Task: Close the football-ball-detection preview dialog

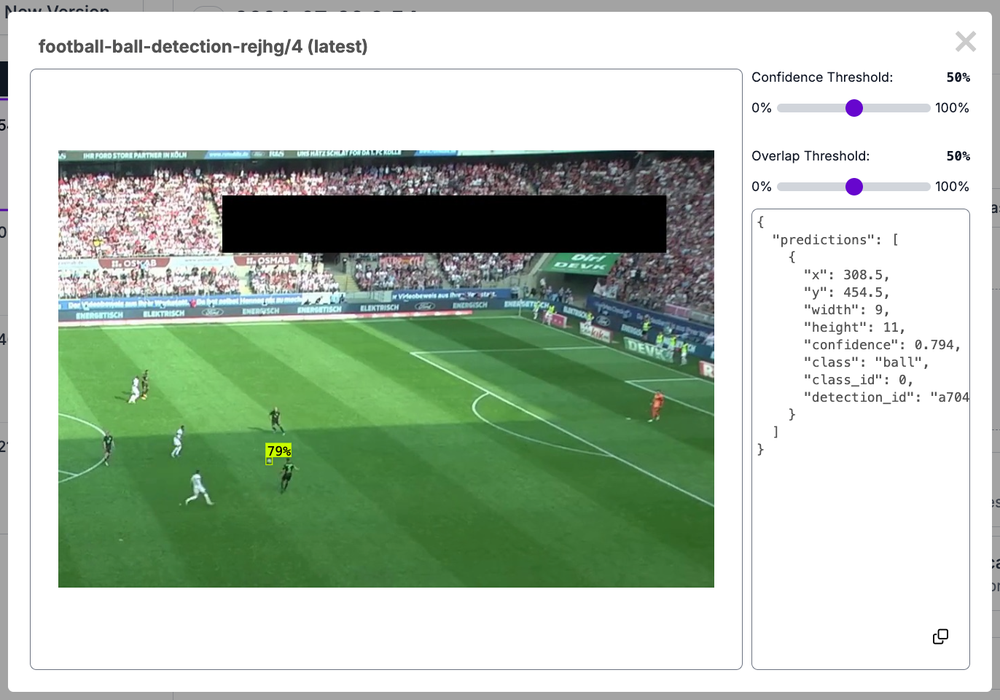Action: click(x=964, y=42)
